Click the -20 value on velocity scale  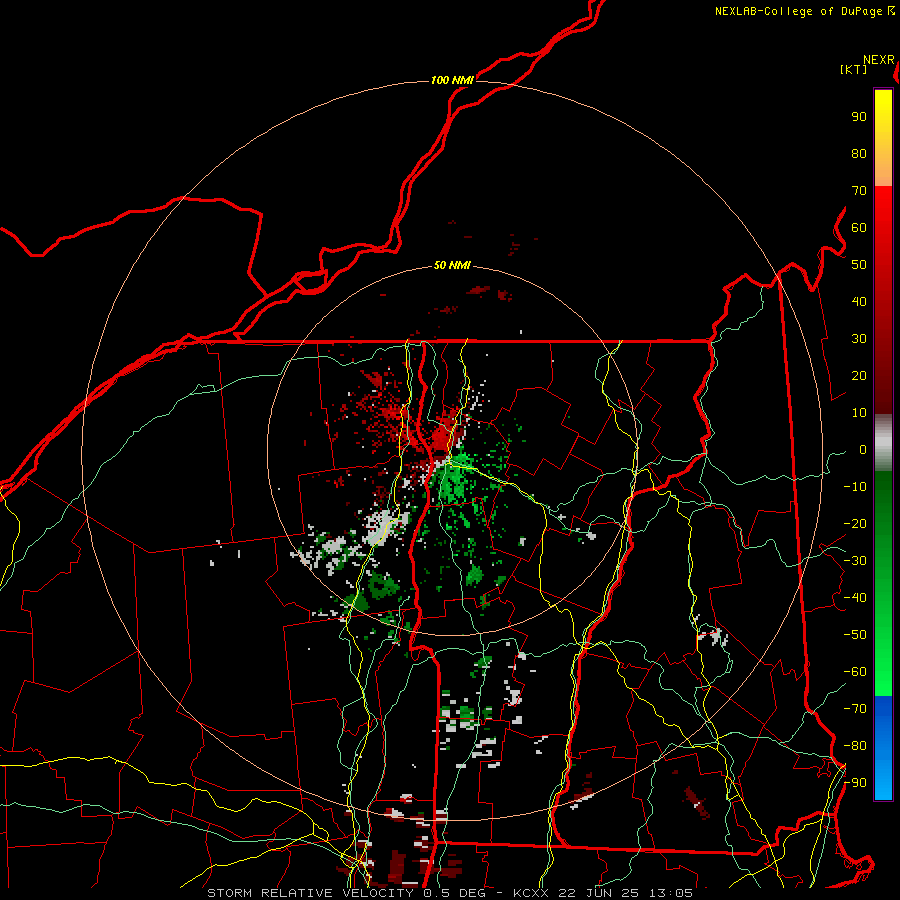coord(855,523)
